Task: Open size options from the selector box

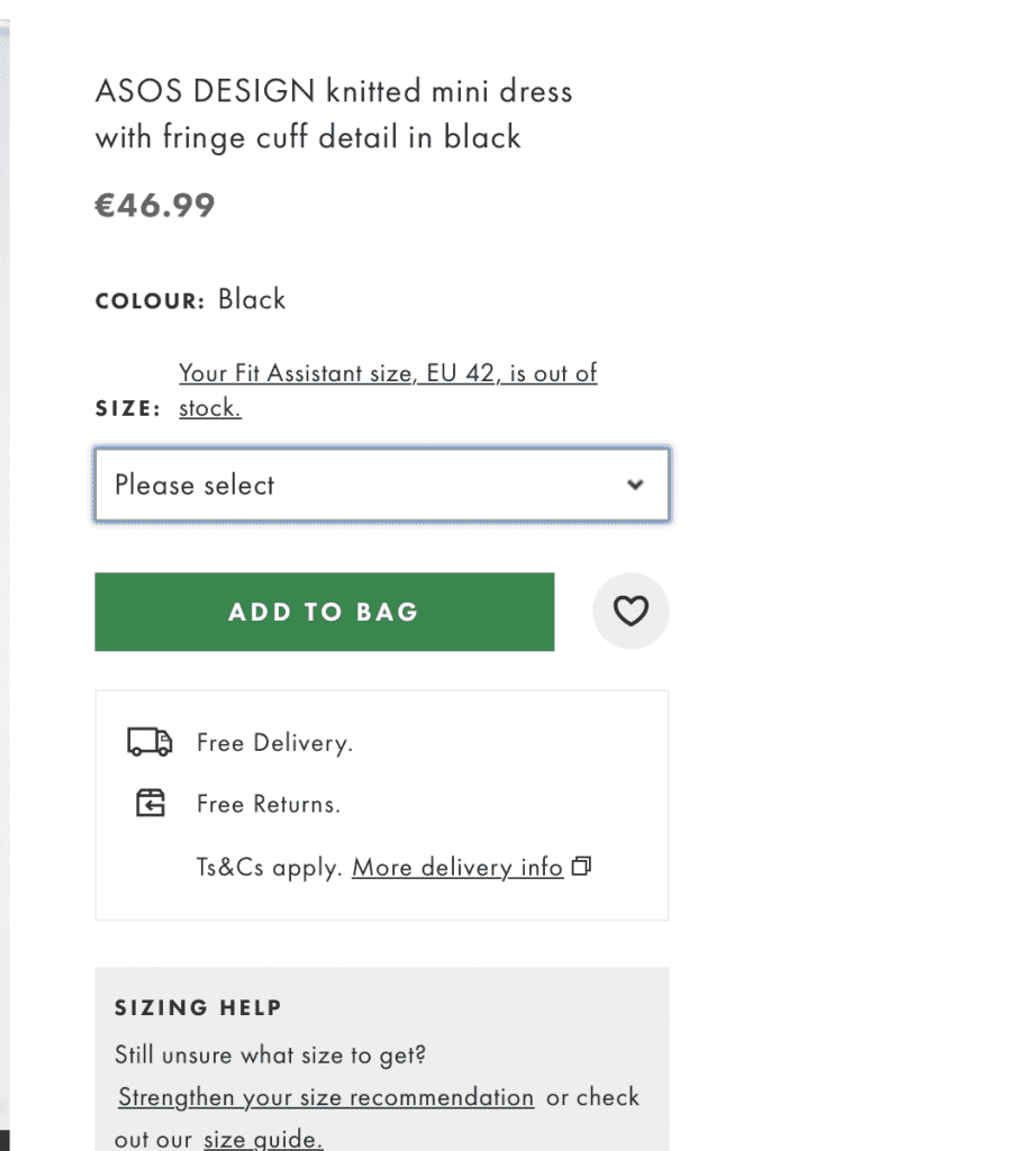Action: (382, 485)
